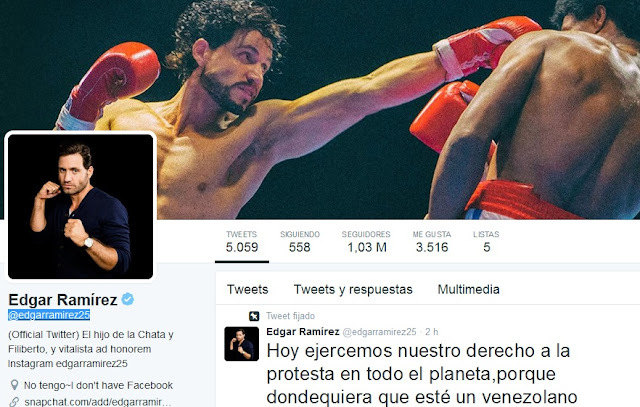Open the Siguiendo 558 list
Viewport: 640px width, 407px height.
(300, 241)
